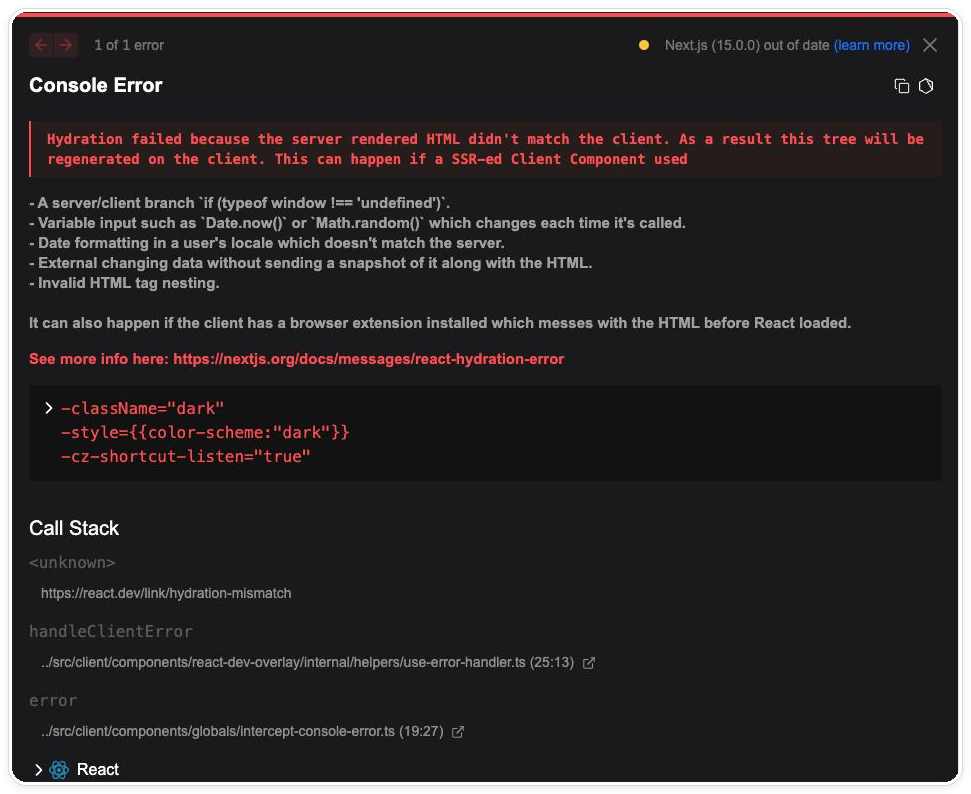The width and height of the screenshot is (971, 794).
Task: Click the '1 of 1 error' counter
Action: coord(129,45)
